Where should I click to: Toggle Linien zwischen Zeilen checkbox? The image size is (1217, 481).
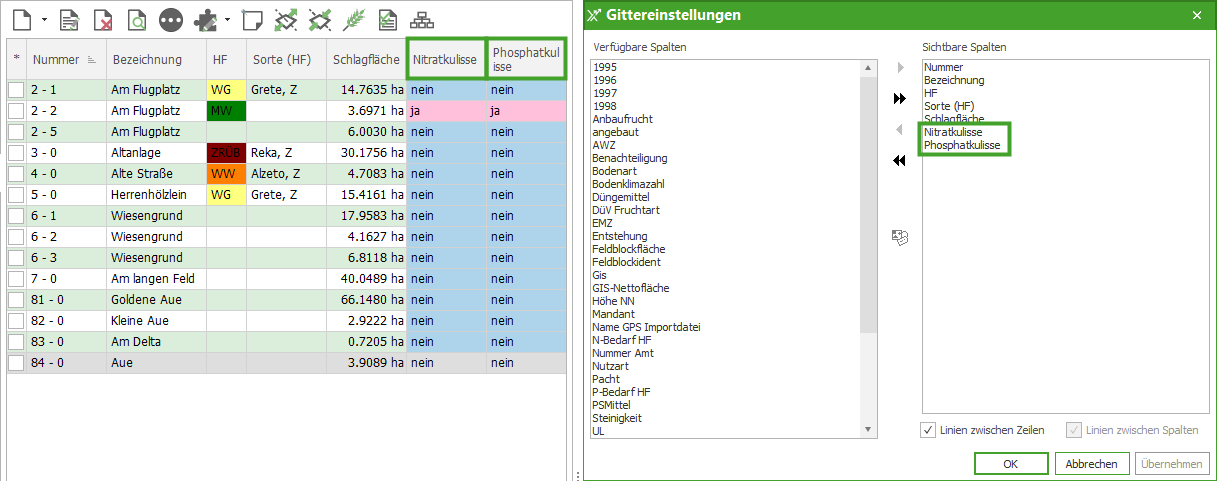(x=929, y=430)
